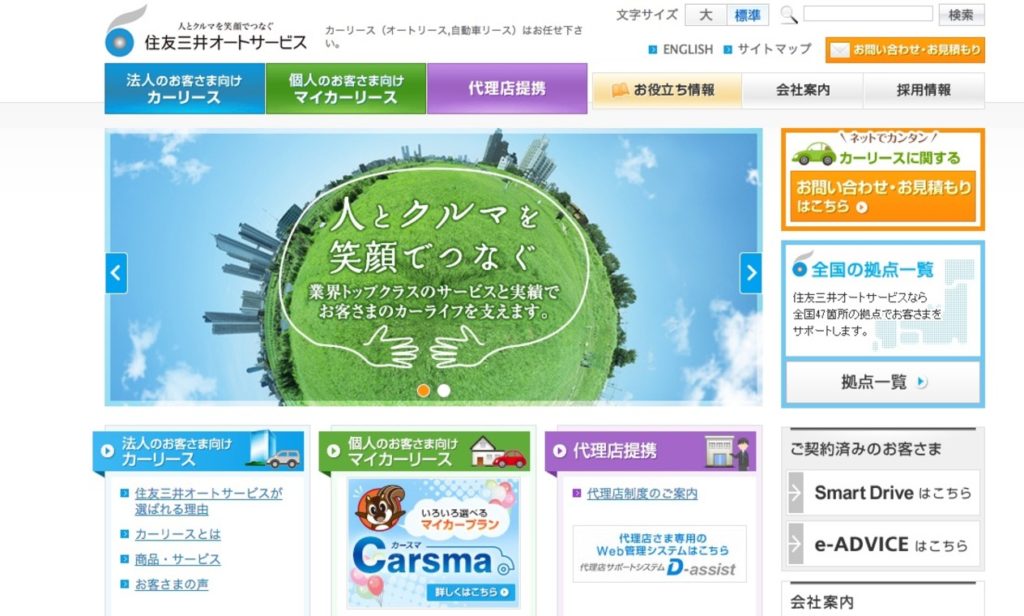1024x616 pixels.
Task: Open e-ADVICE はこちら button
Action: (x=884, y=544)
